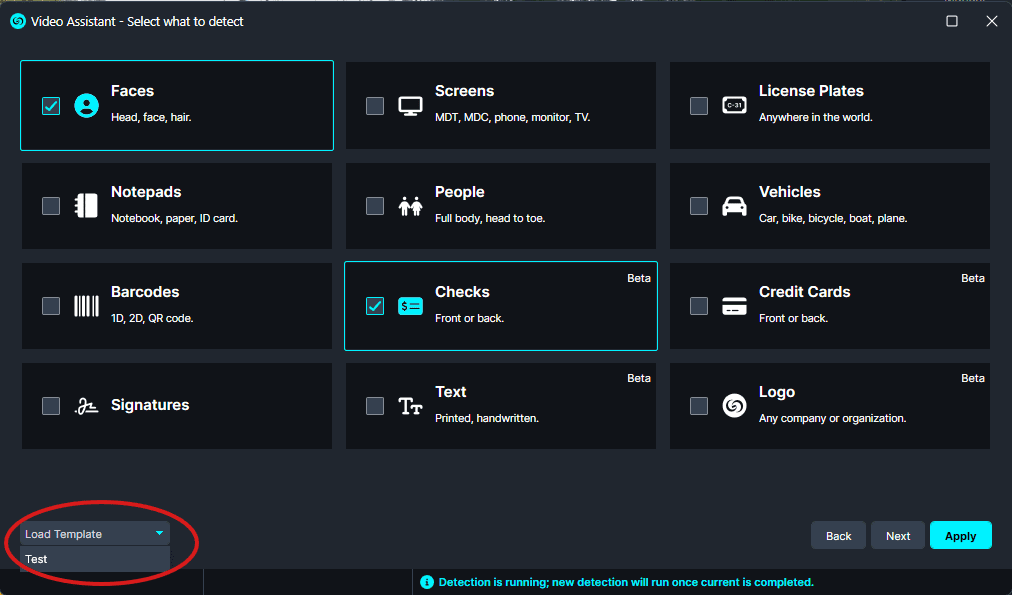
Task: Select the Test template option
Action: pos(37,559)
